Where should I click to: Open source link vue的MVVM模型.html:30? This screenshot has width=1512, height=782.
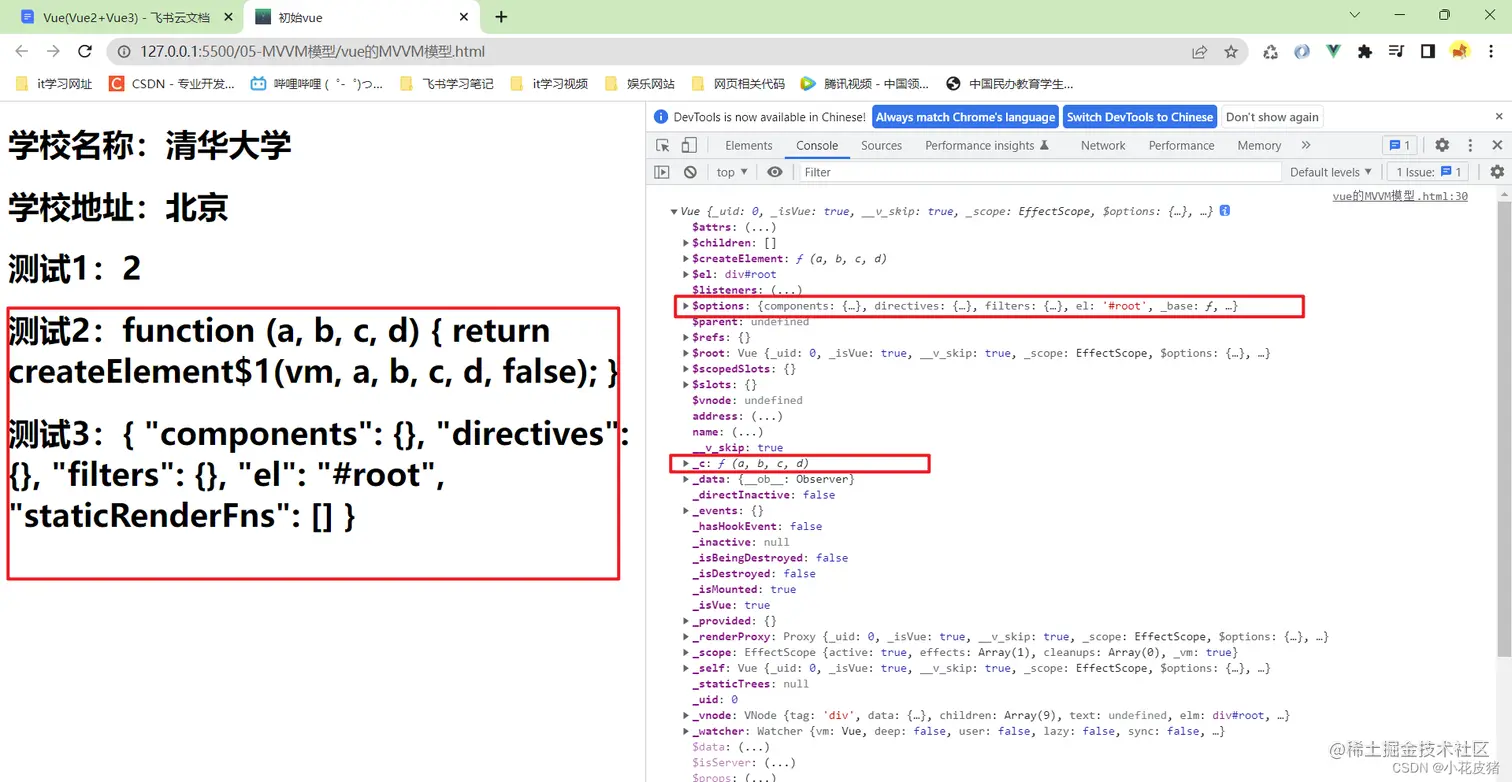[x=1400, y=196]
